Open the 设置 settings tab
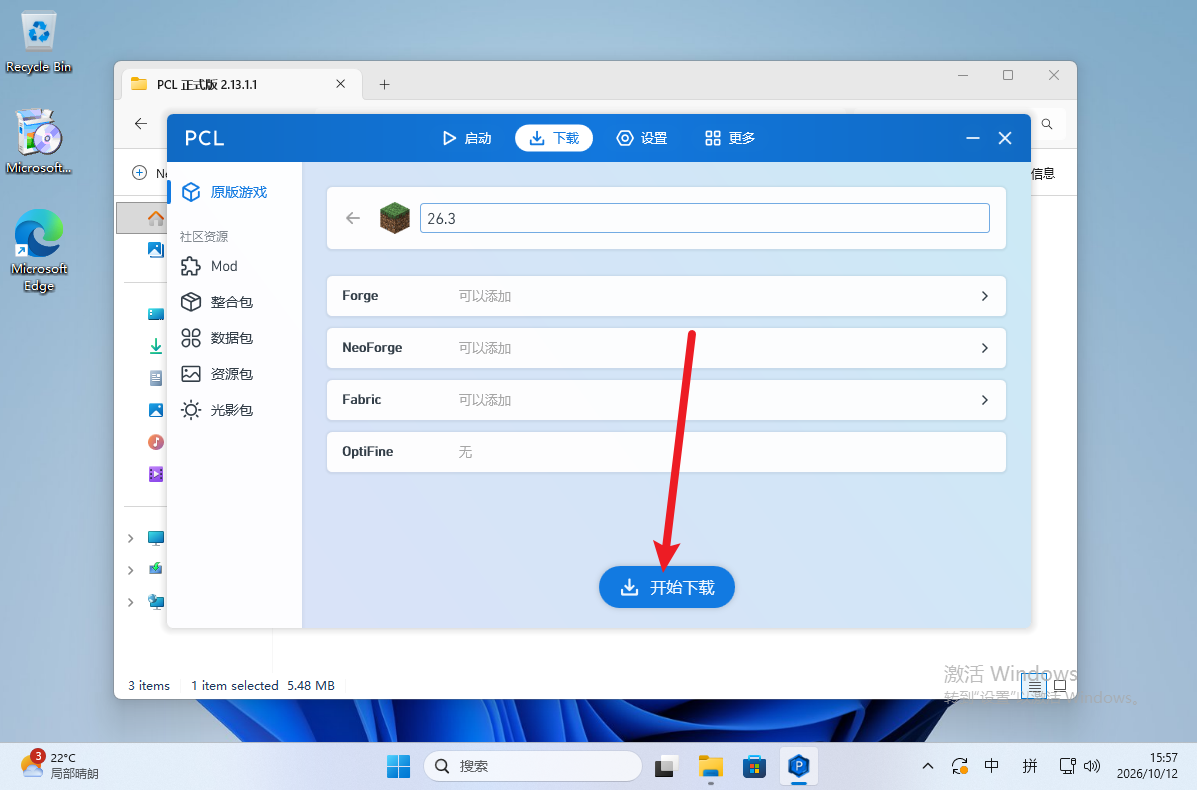This screenshot has width=1197, height=790. (x=642, y=138)
